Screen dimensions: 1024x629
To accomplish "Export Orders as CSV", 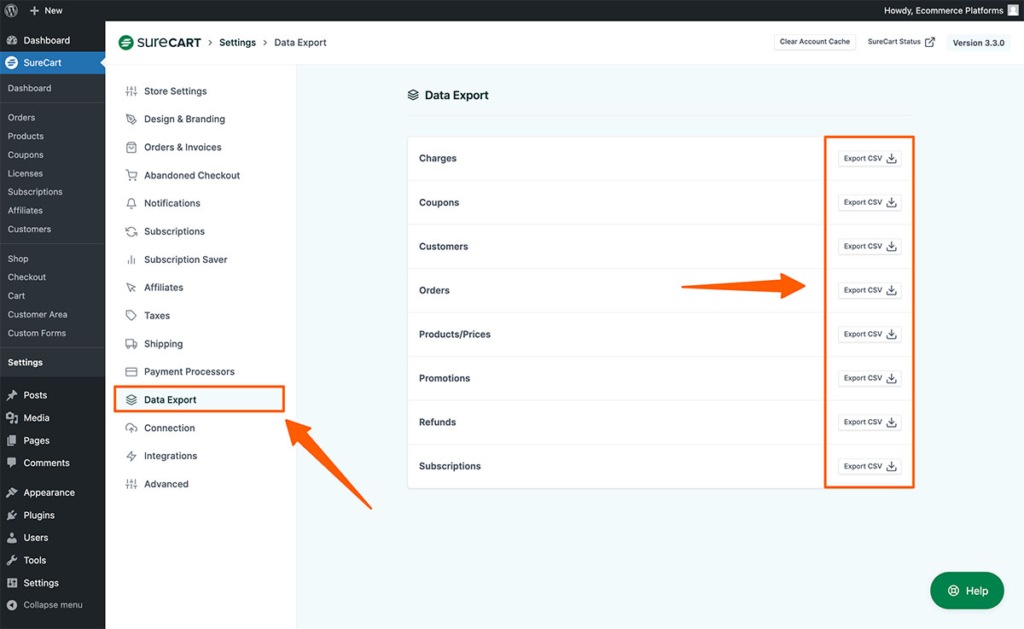I will (869, 290).
